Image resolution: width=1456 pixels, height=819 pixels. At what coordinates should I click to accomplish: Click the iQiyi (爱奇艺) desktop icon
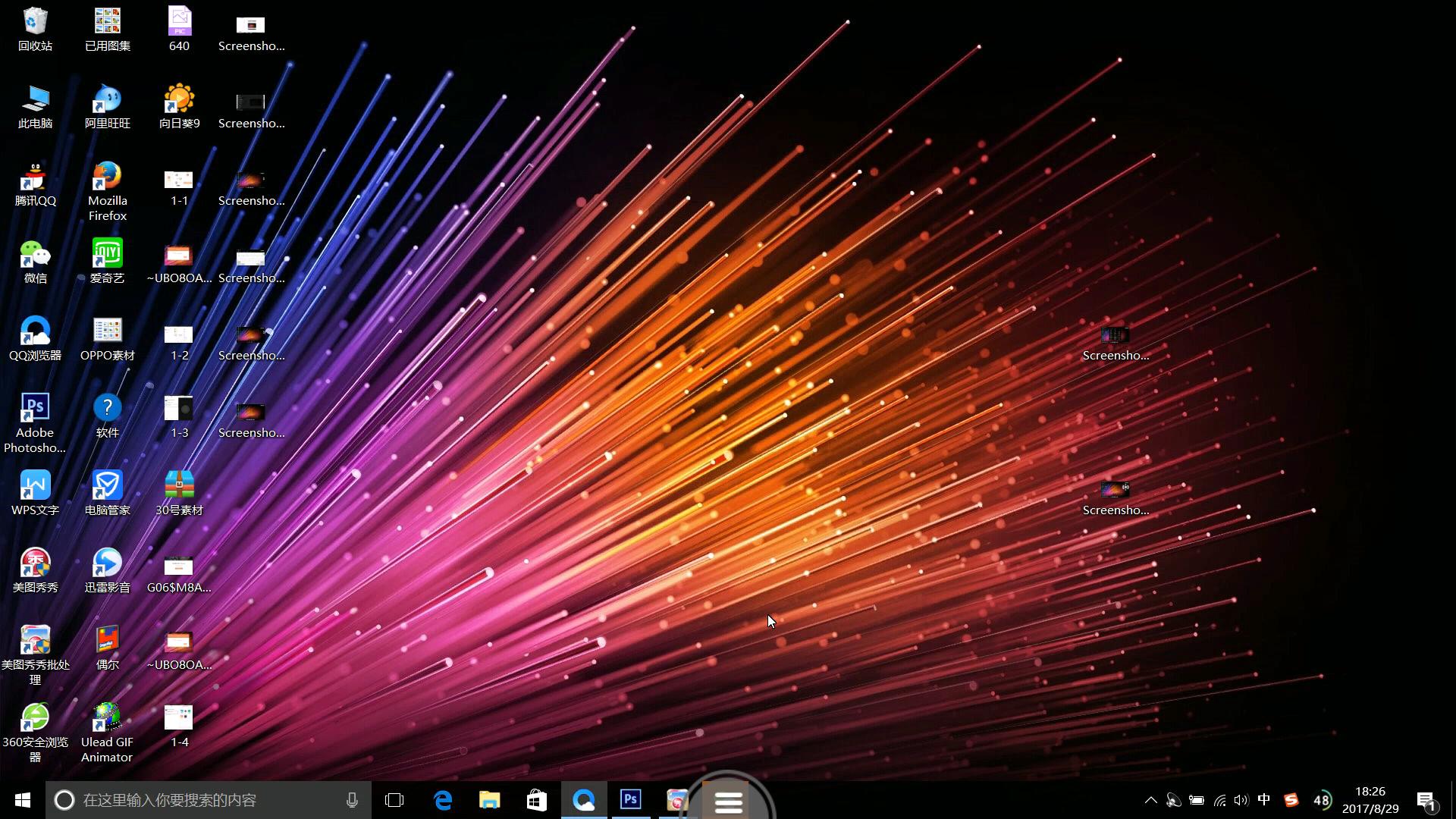tap(107, 261)
